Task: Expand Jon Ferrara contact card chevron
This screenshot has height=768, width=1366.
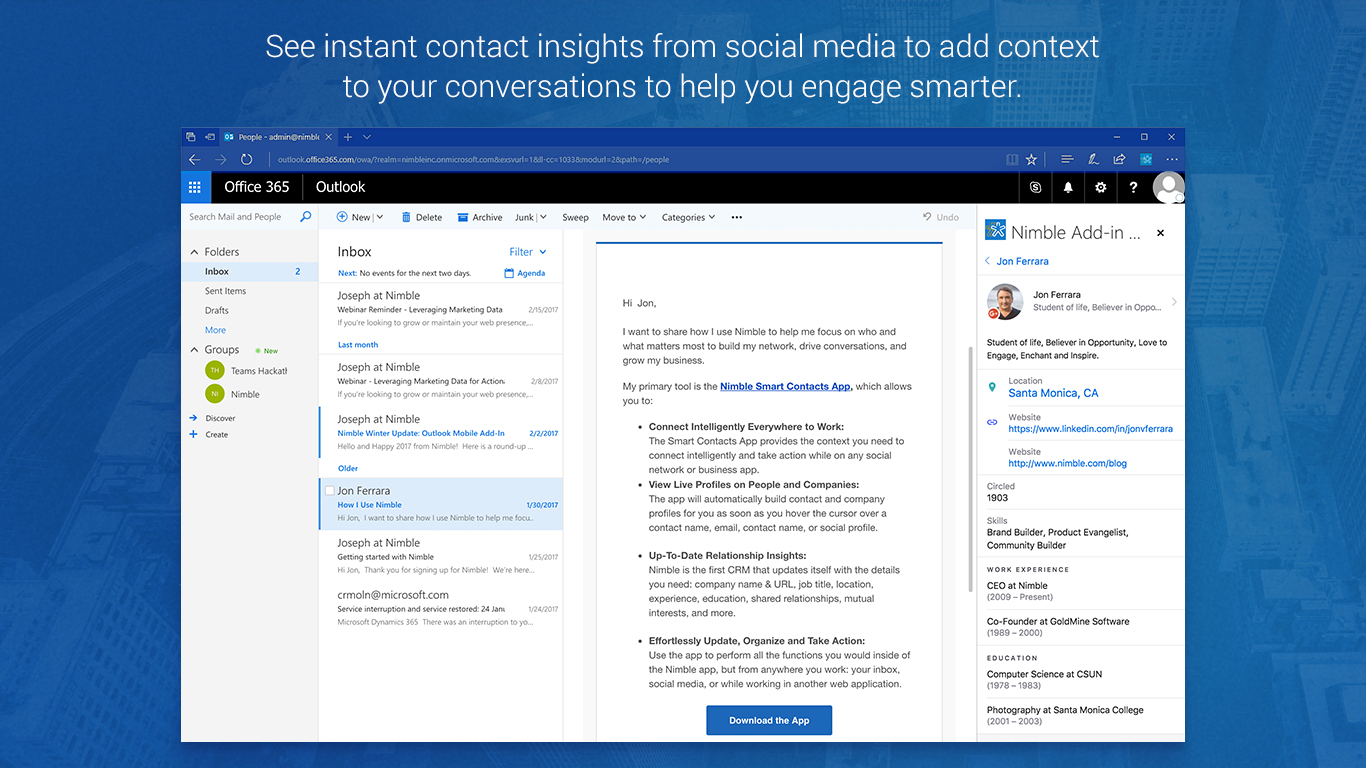Action: coord(1174,301)
